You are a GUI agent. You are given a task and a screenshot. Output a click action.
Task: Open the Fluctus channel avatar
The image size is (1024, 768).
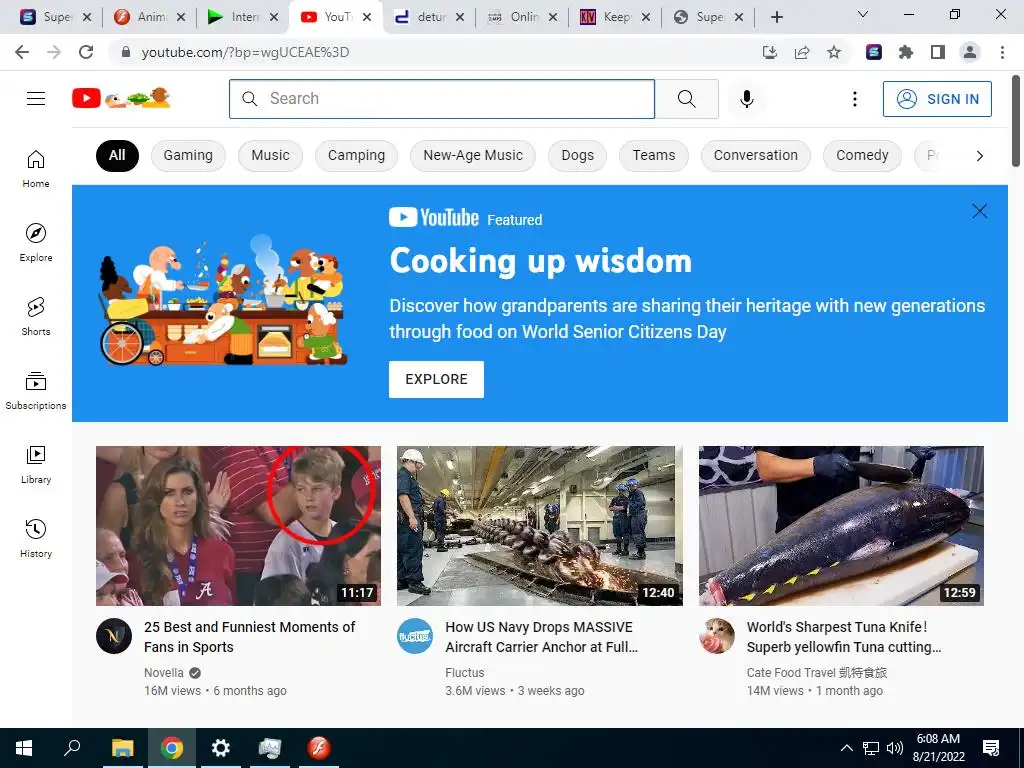point(415,636)
